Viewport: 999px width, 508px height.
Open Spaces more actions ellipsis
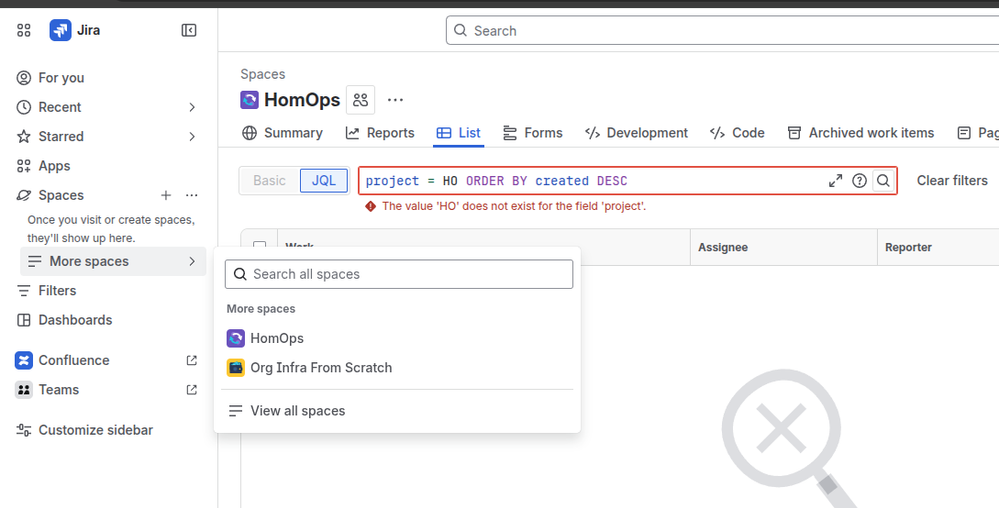[192, 195]
